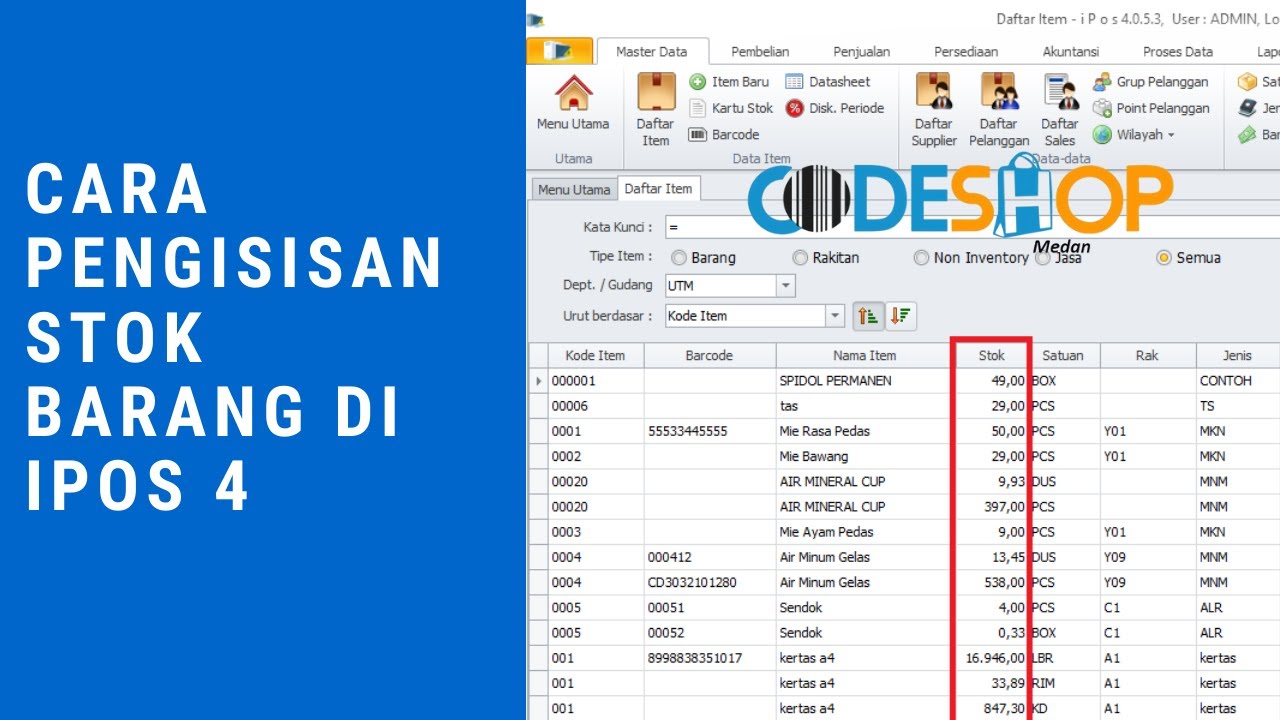Image resolution: width=1280 pixels, height=720 pixels.
Task: Open Daftar Pelanggan
Action: pos(999,110)
